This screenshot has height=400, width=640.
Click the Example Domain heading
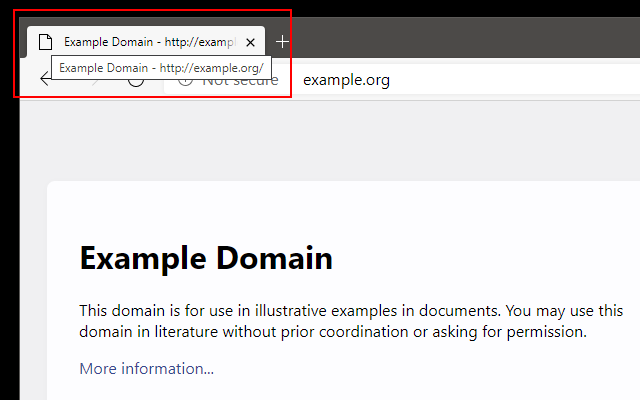tap(206, 258)
